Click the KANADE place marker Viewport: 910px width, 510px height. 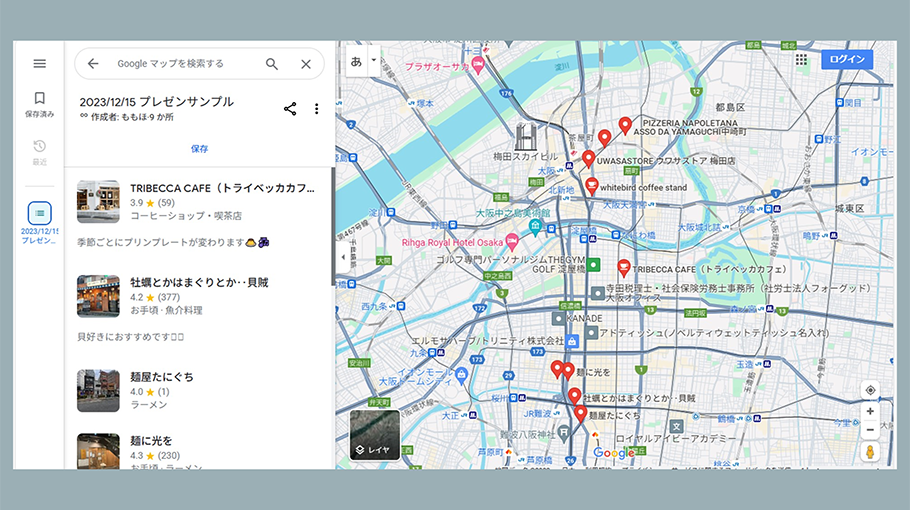558,319
